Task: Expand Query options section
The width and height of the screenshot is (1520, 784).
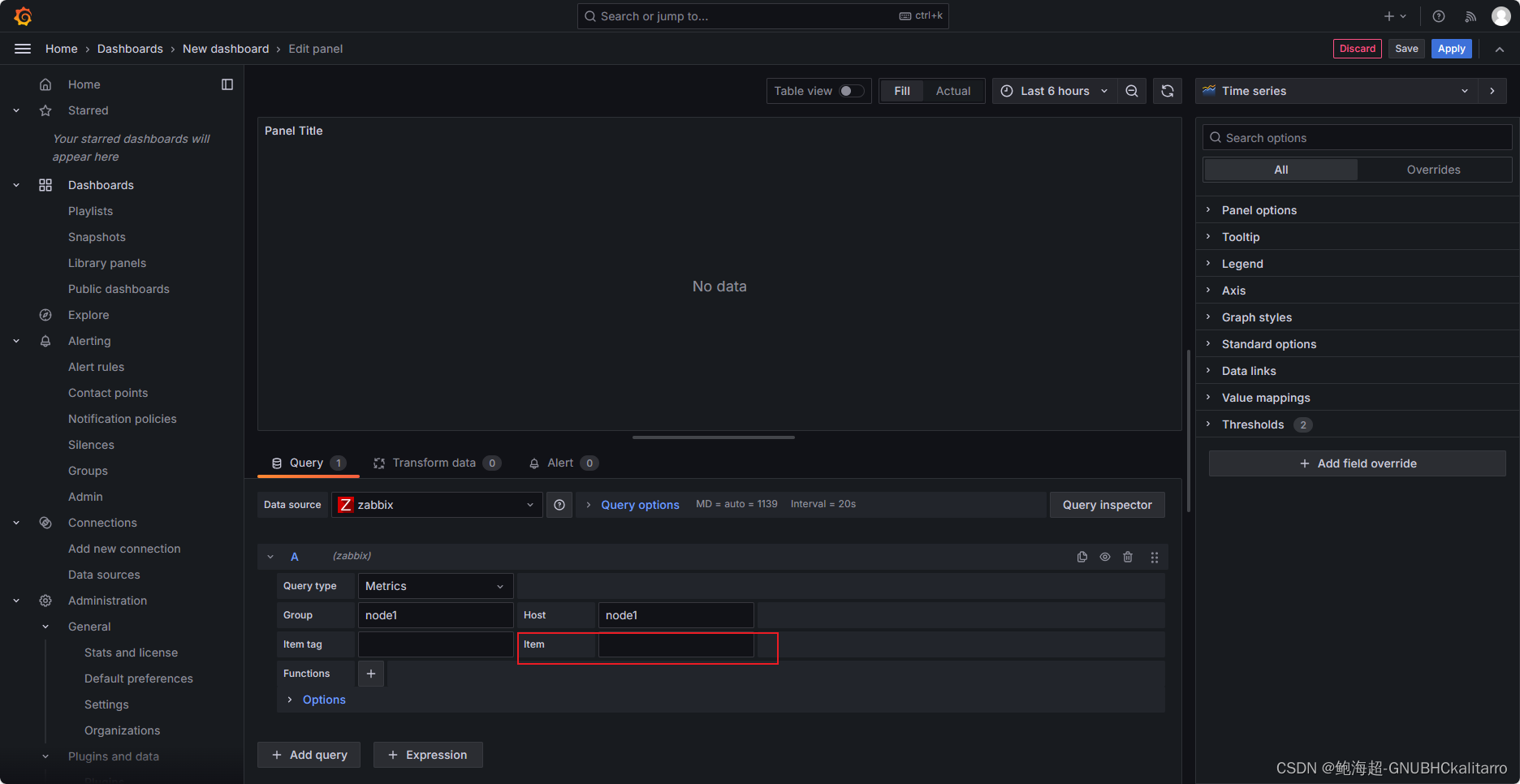Action: click(x=640, y=505)
